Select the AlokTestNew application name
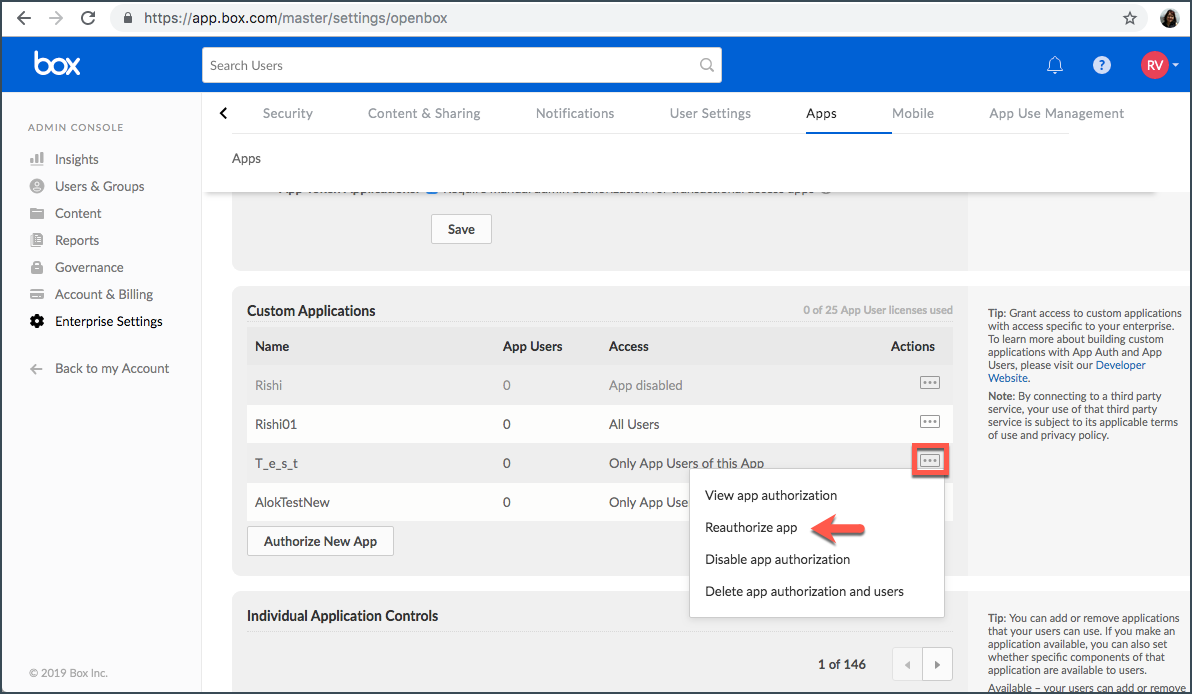This screenshot has height=694, width=1192. [x=293, y=502]
